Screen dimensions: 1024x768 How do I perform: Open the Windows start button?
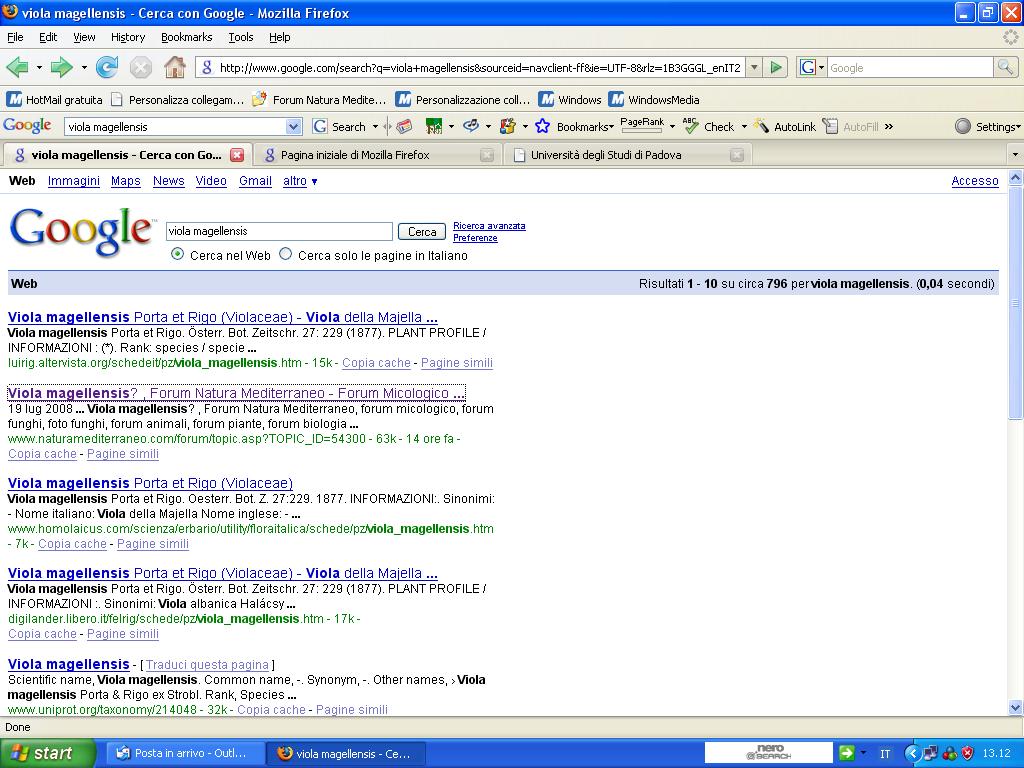coord(47,753)
